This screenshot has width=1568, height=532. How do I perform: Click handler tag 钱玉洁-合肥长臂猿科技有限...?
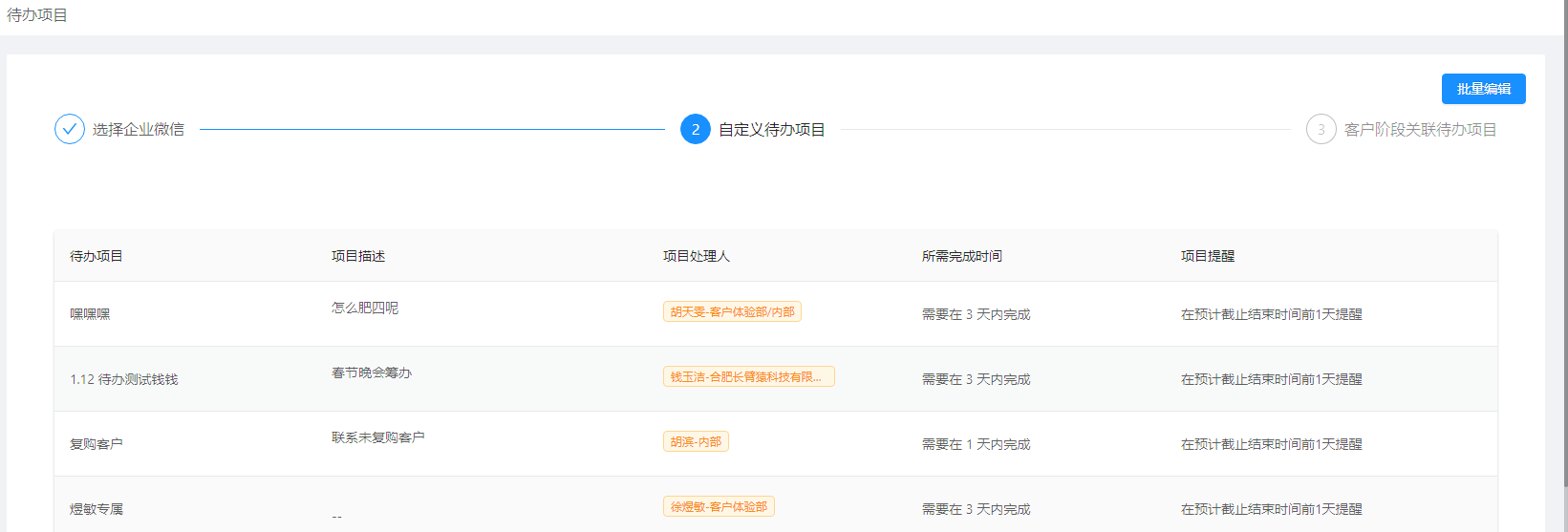tap(749, 376)
